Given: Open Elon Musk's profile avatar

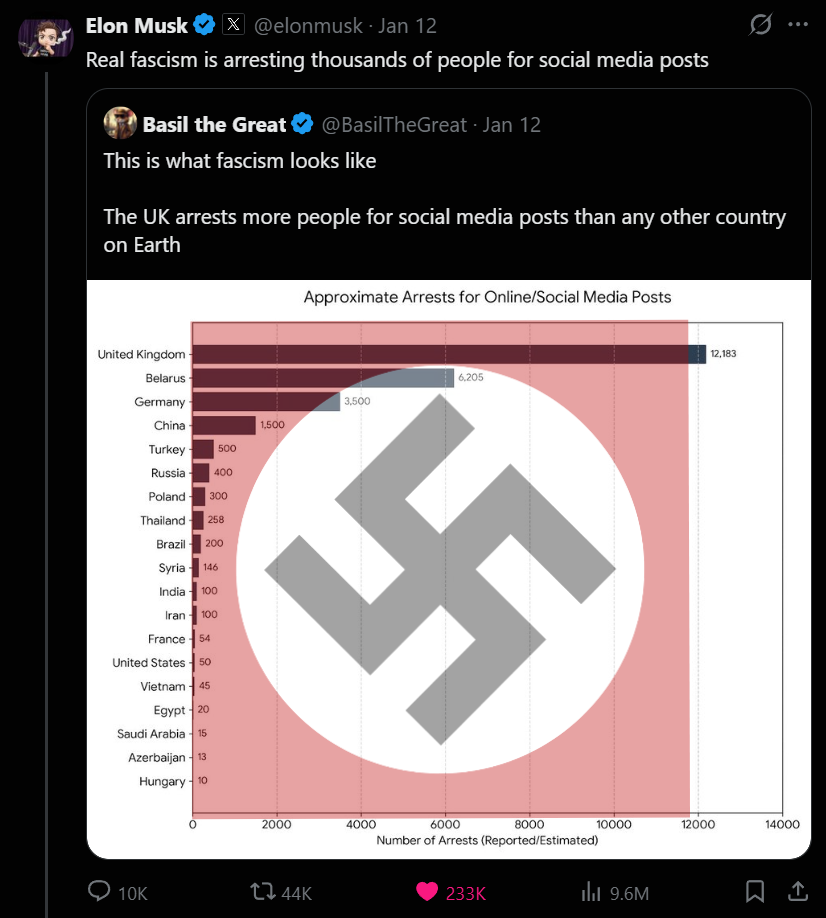Looking at the screenshot, I should [46, 38].
